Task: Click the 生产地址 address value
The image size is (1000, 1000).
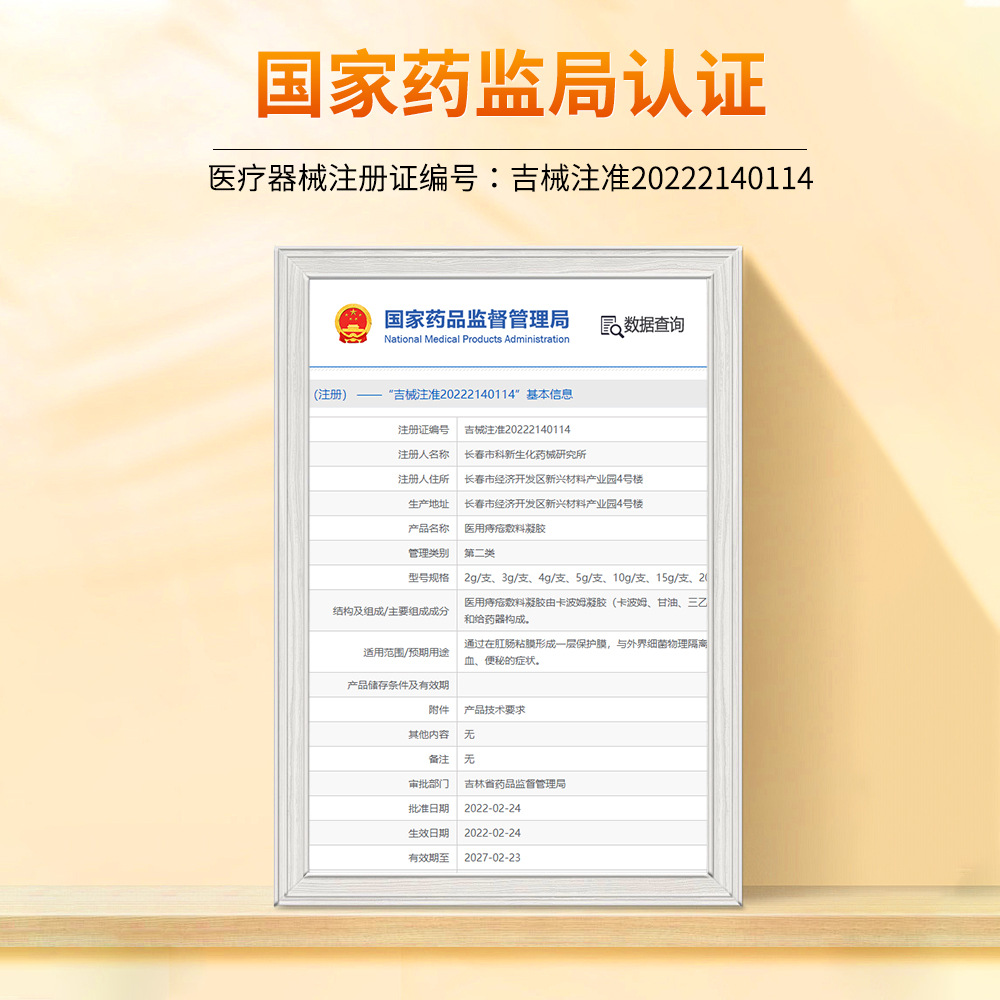Action: pos(553,504)
